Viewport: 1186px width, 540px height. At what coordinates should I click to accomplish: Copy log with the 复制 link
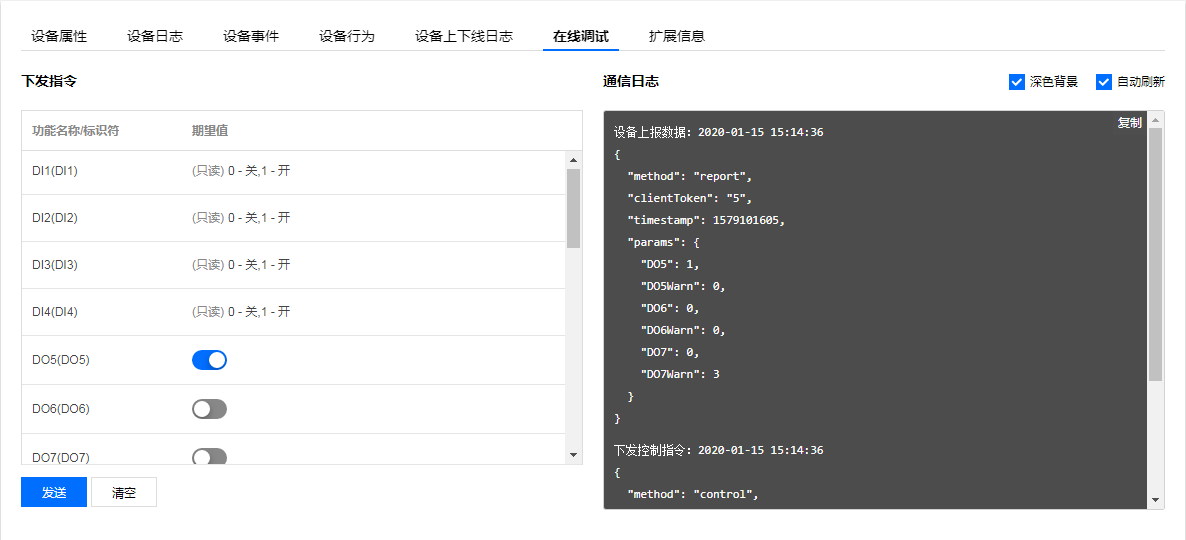[x=1129, y=123]
